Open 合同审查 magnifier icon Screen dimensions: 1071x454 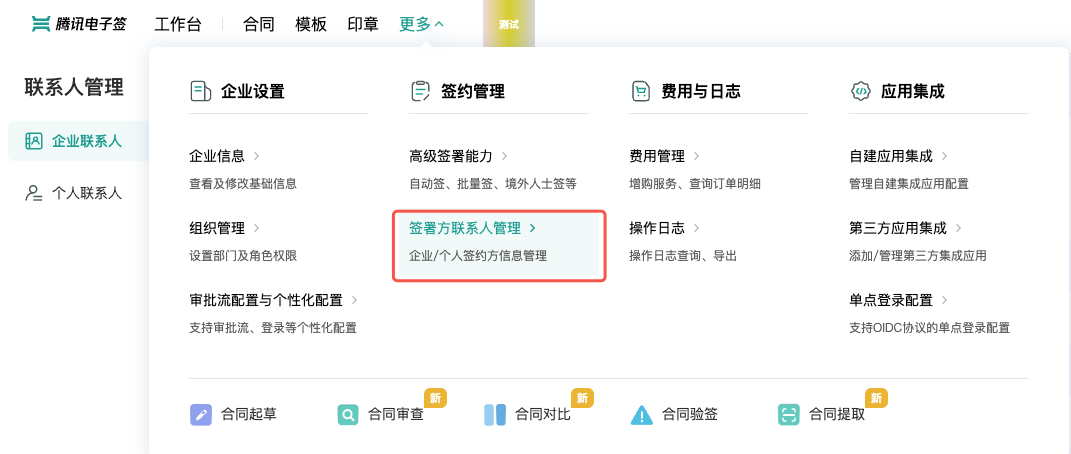click(x=348, y=414)
